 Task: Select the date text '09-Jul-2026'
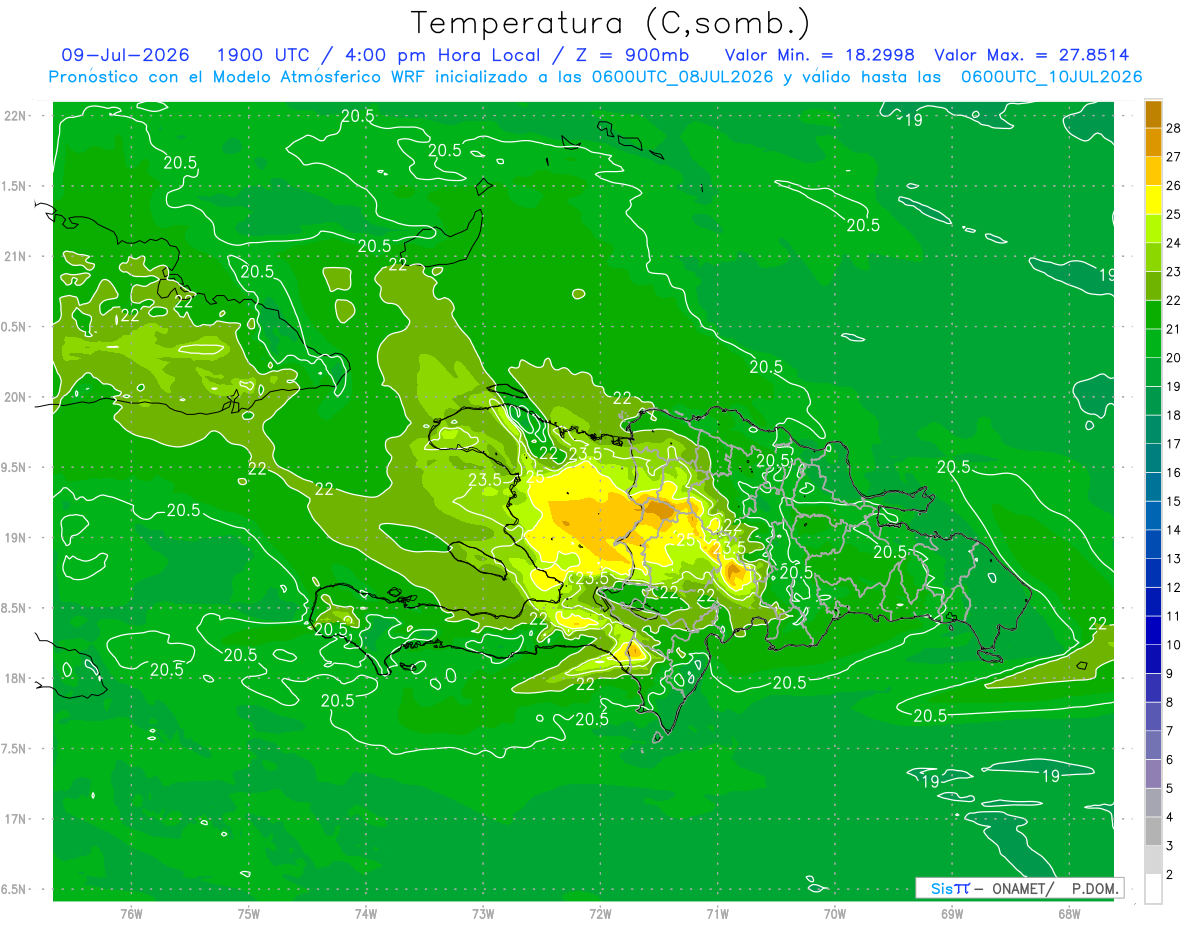(x=126, y=55)
